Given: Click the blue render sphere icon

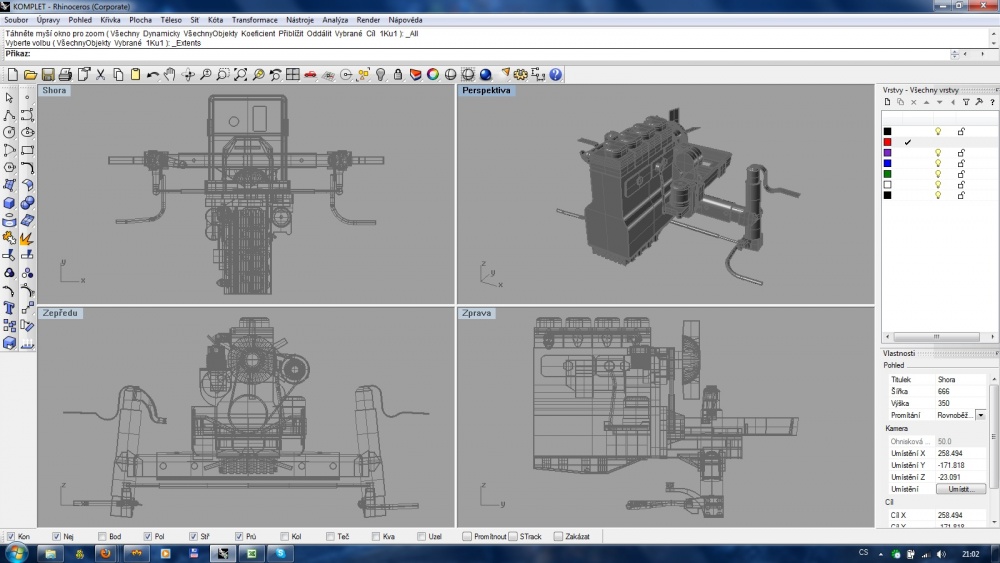Looking at the screenshot, I should [485, 75].
